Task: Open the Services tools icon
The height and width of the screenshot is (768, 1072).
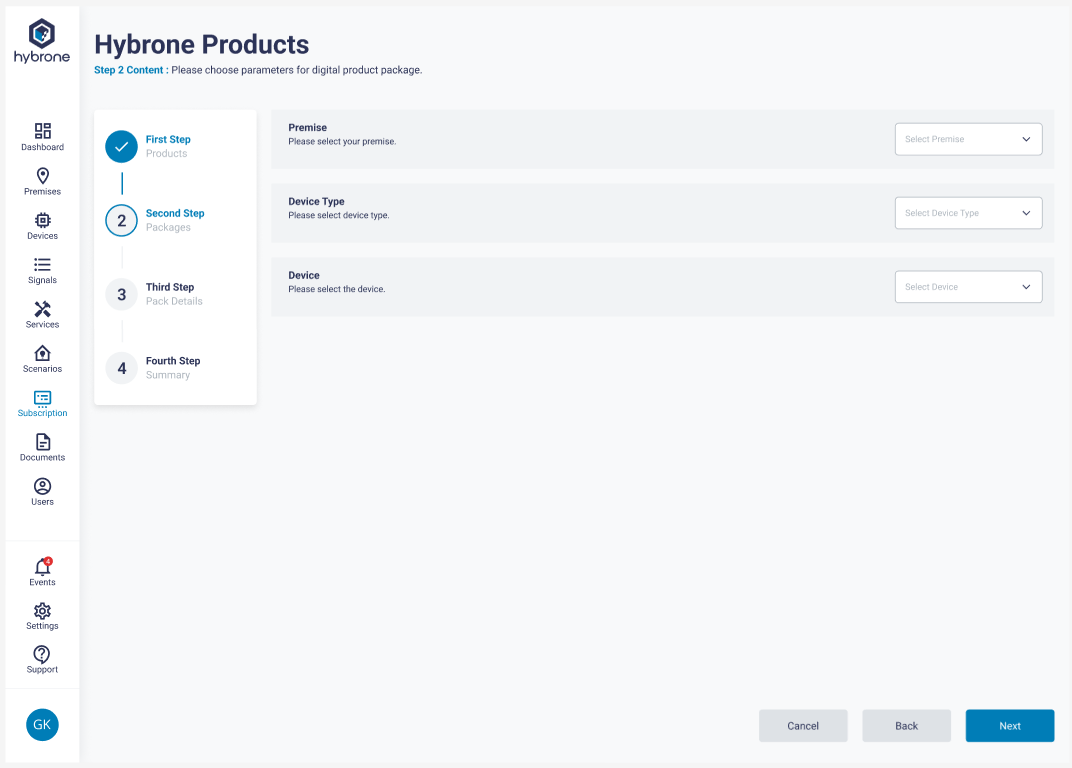Action: click(42, 309)
